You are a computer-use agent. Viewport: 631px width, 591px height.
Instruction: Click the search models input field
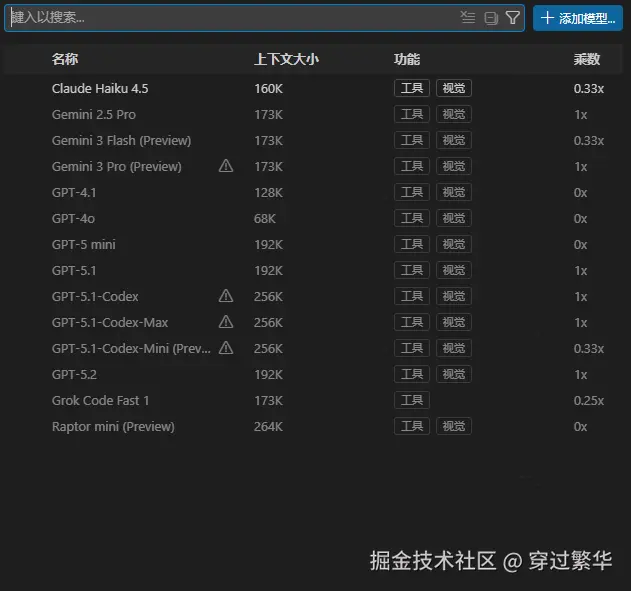[x=264, y=18]
